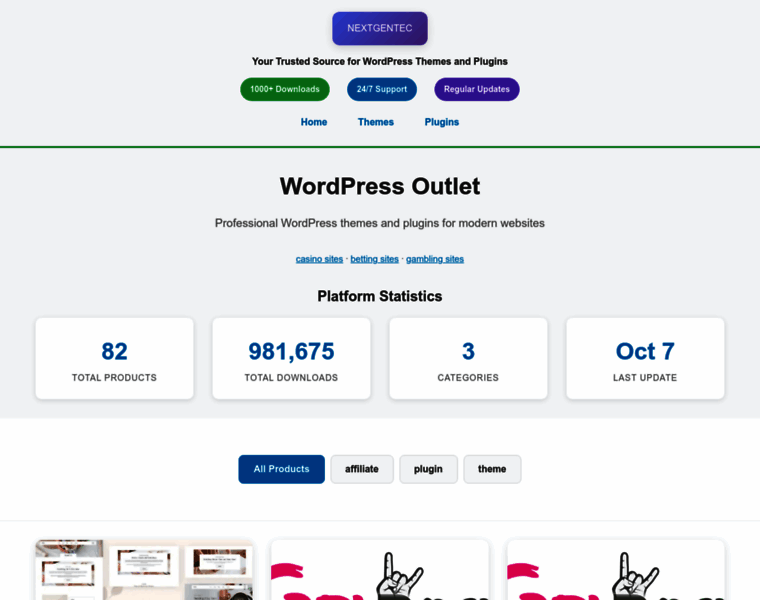760x600 pixels.
Task: Click the Regular Updates badge
Action: (x=476, y=89)
